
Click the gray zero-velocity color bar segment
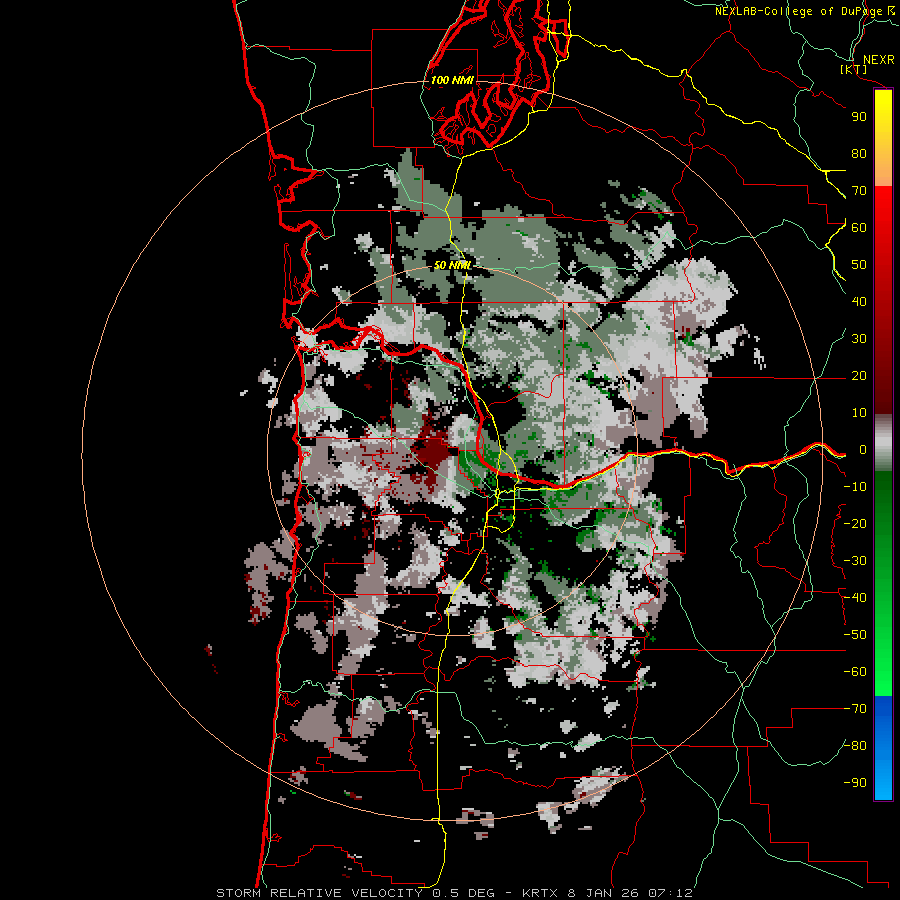883,443
